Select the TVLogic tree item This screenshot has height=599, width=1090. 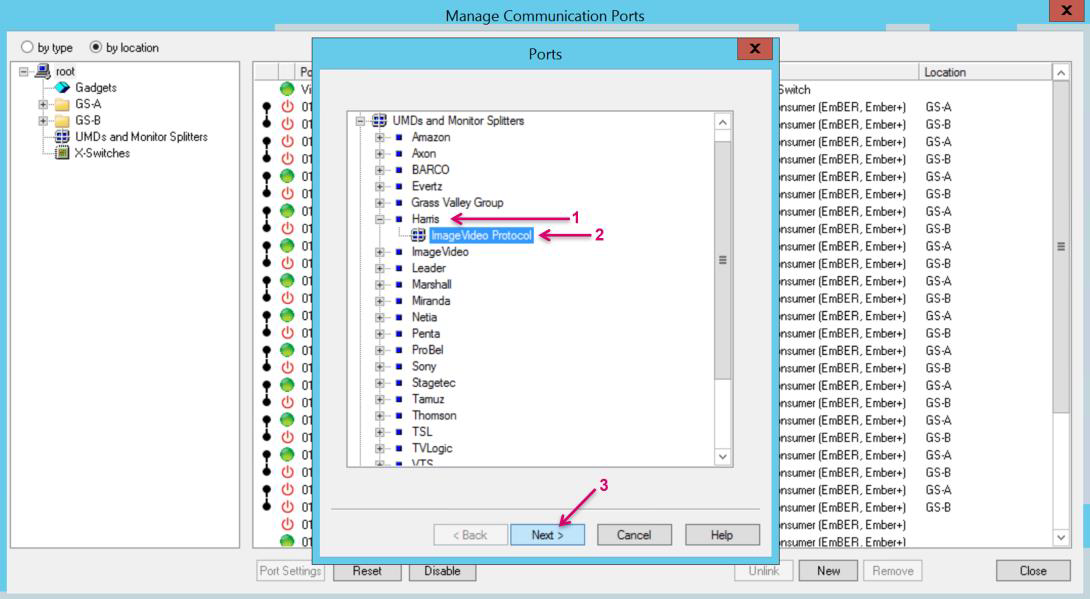[431, 448]
